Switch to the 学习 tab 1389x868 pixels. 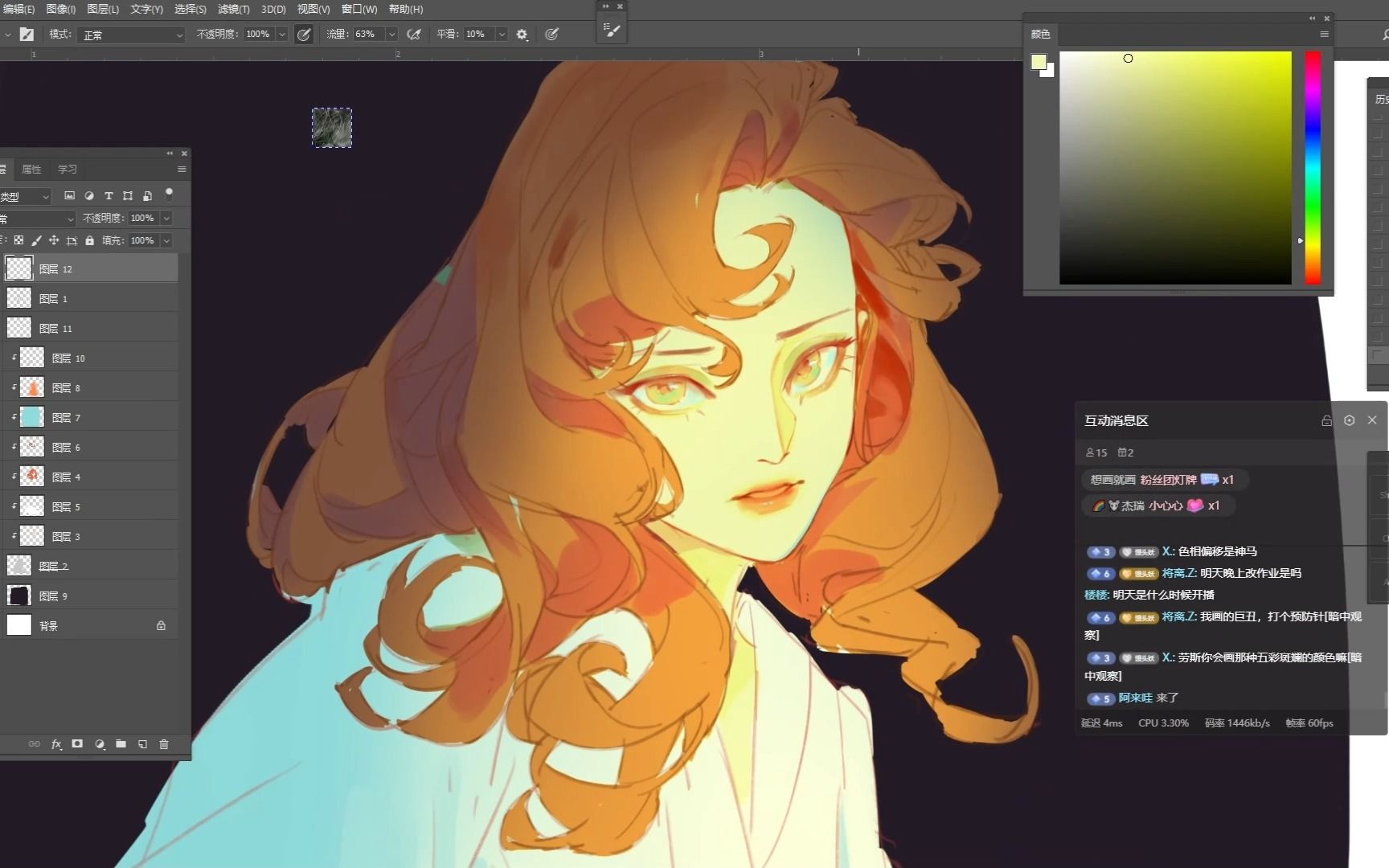coord(68,169)
